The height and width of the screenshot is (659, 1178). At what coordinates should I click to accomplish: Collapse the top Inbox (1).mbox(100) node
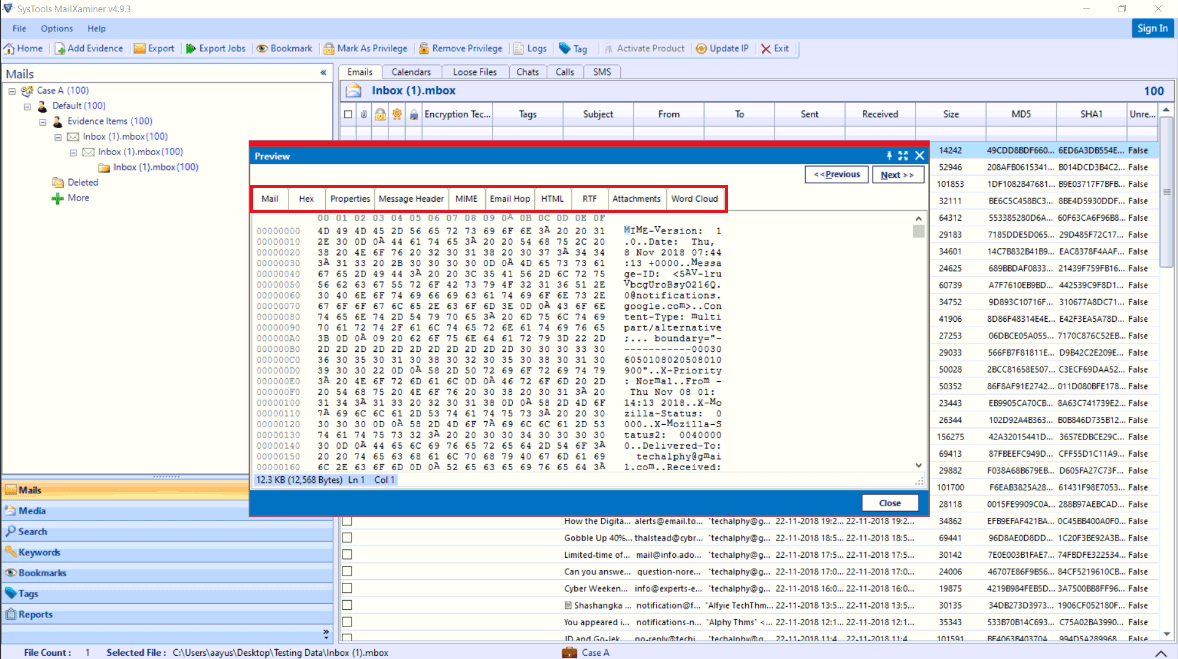tap(58, 138)
